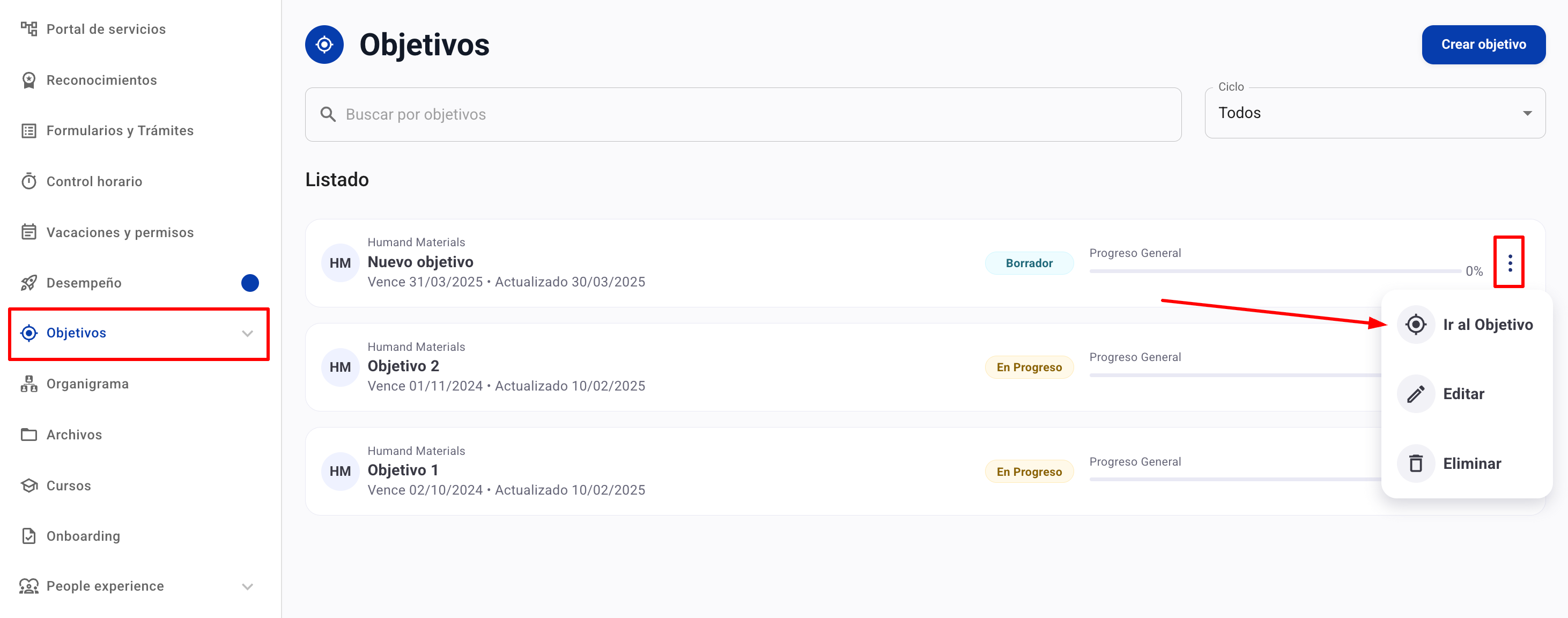
Task: Open the Nuevo objetivo title
Action: coord(420,262)
